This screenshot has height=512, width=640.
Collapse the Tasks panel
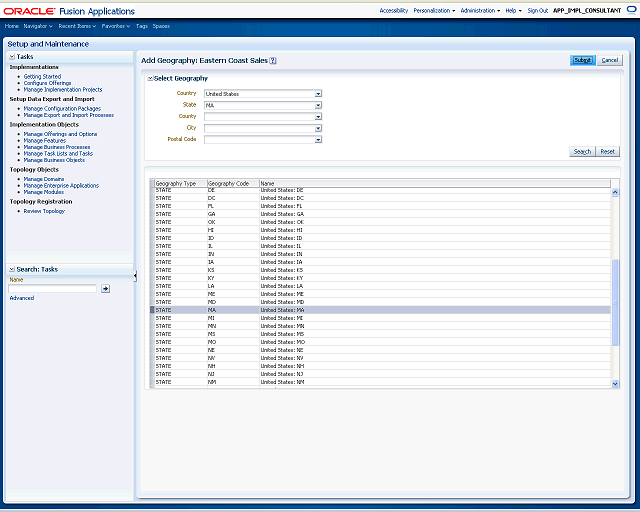(12, 57)
